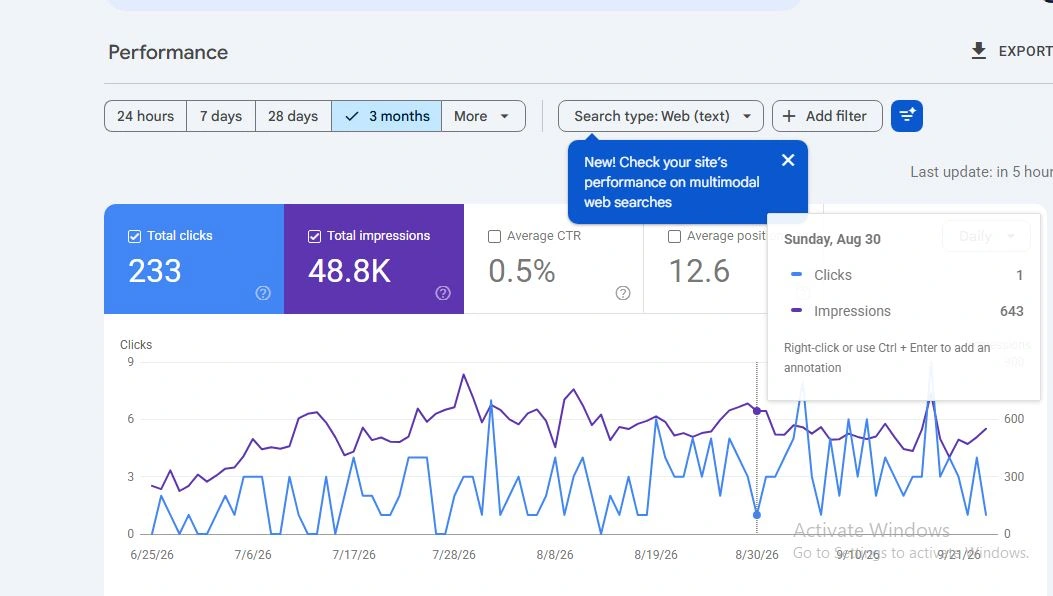
Task: Choose the 28 days range
Action: click(x=293, y=116)
